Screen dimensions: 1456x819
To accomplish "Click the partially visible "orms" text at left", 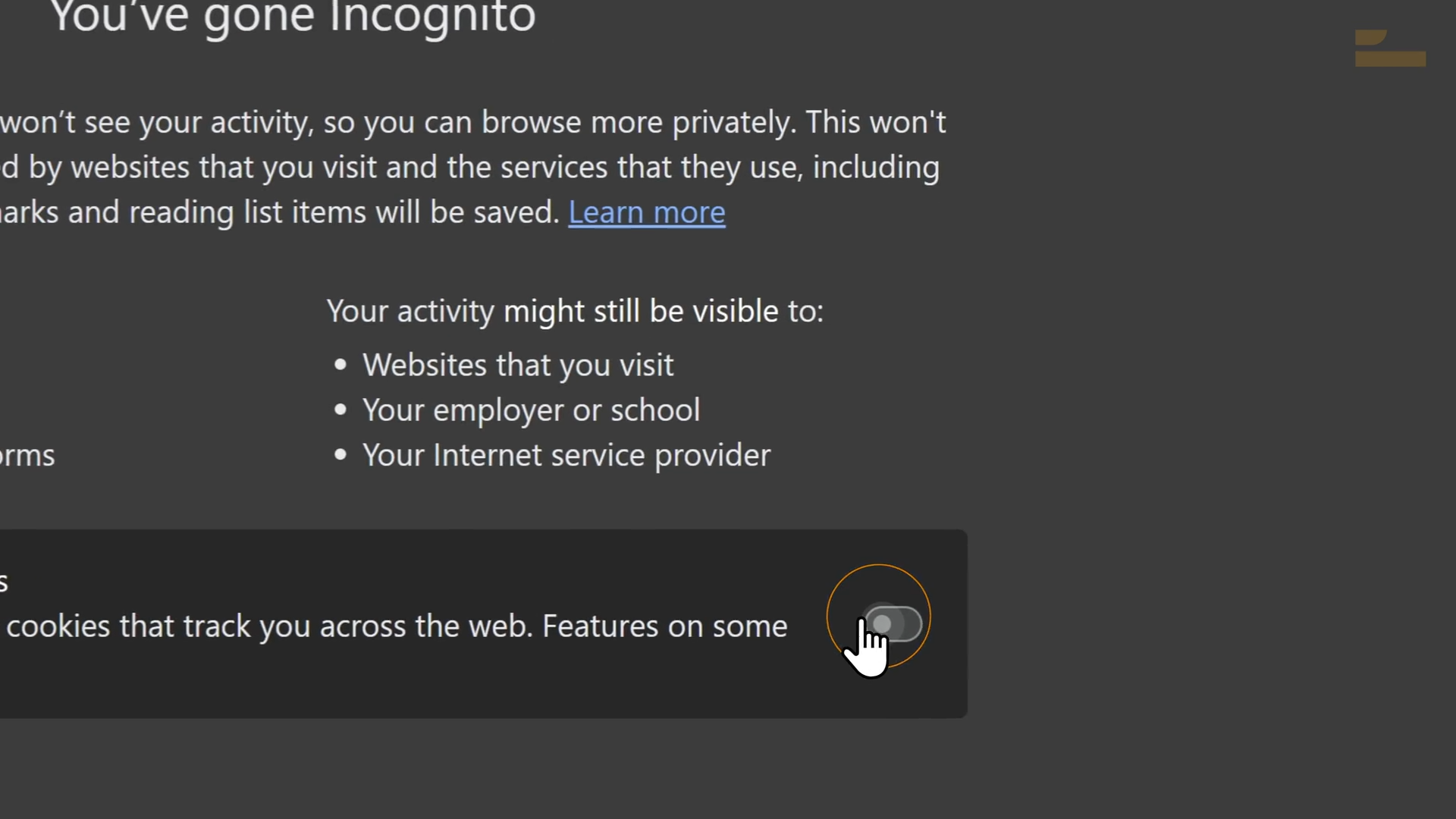I will tap(27, 456).
